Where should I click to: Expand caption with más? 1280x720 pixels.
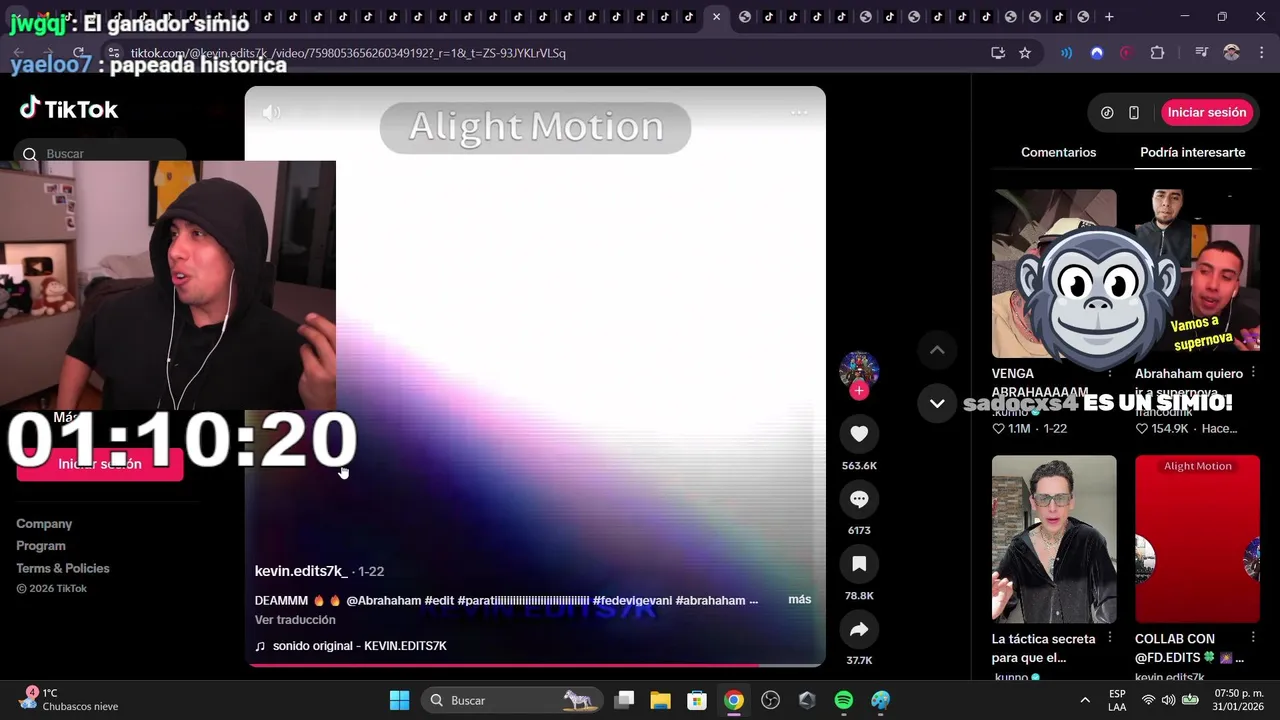[800, 600]
